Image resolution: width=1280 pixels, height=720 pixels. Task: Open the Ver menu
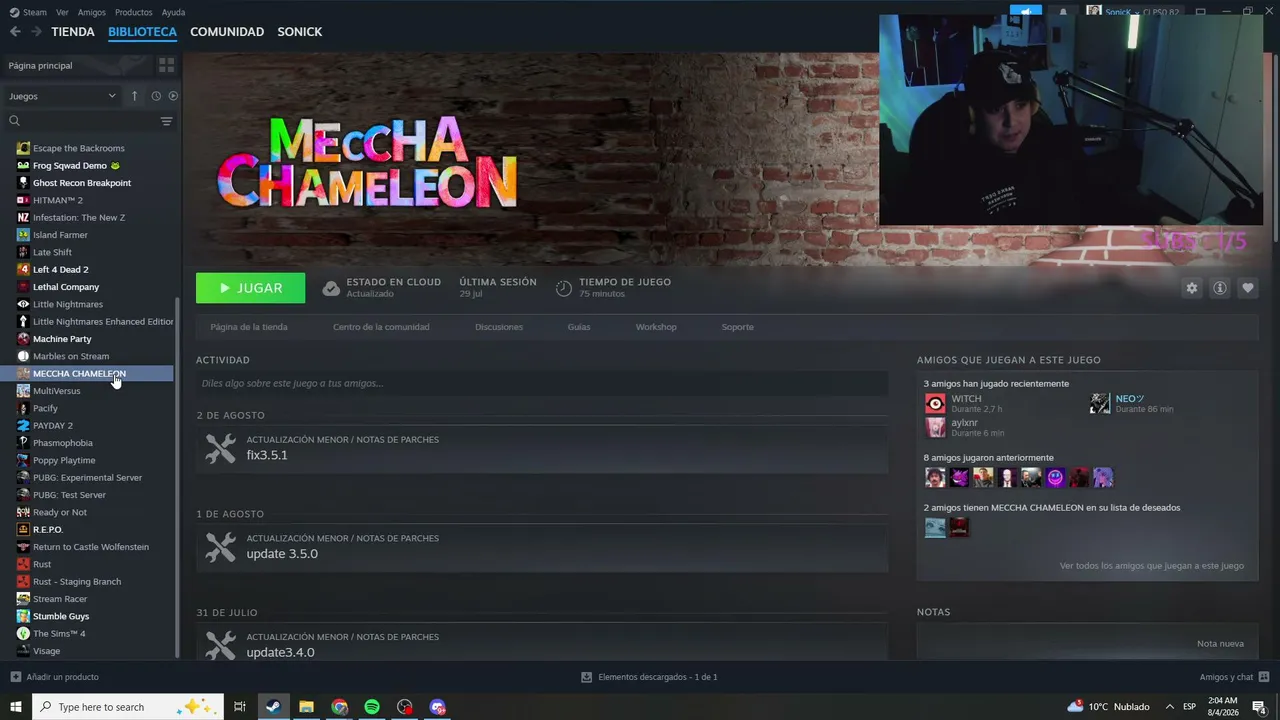click(x=62, y=12)
